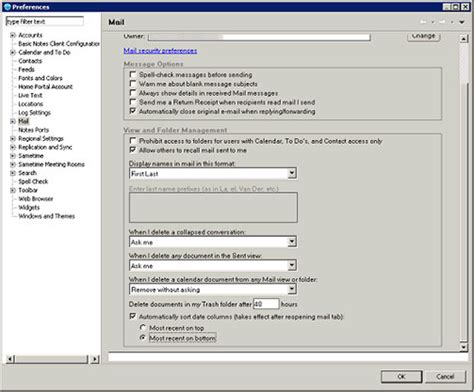Expand the Regional Settings node
Viewport: 474px width, 392px height.
pos(13,138)
